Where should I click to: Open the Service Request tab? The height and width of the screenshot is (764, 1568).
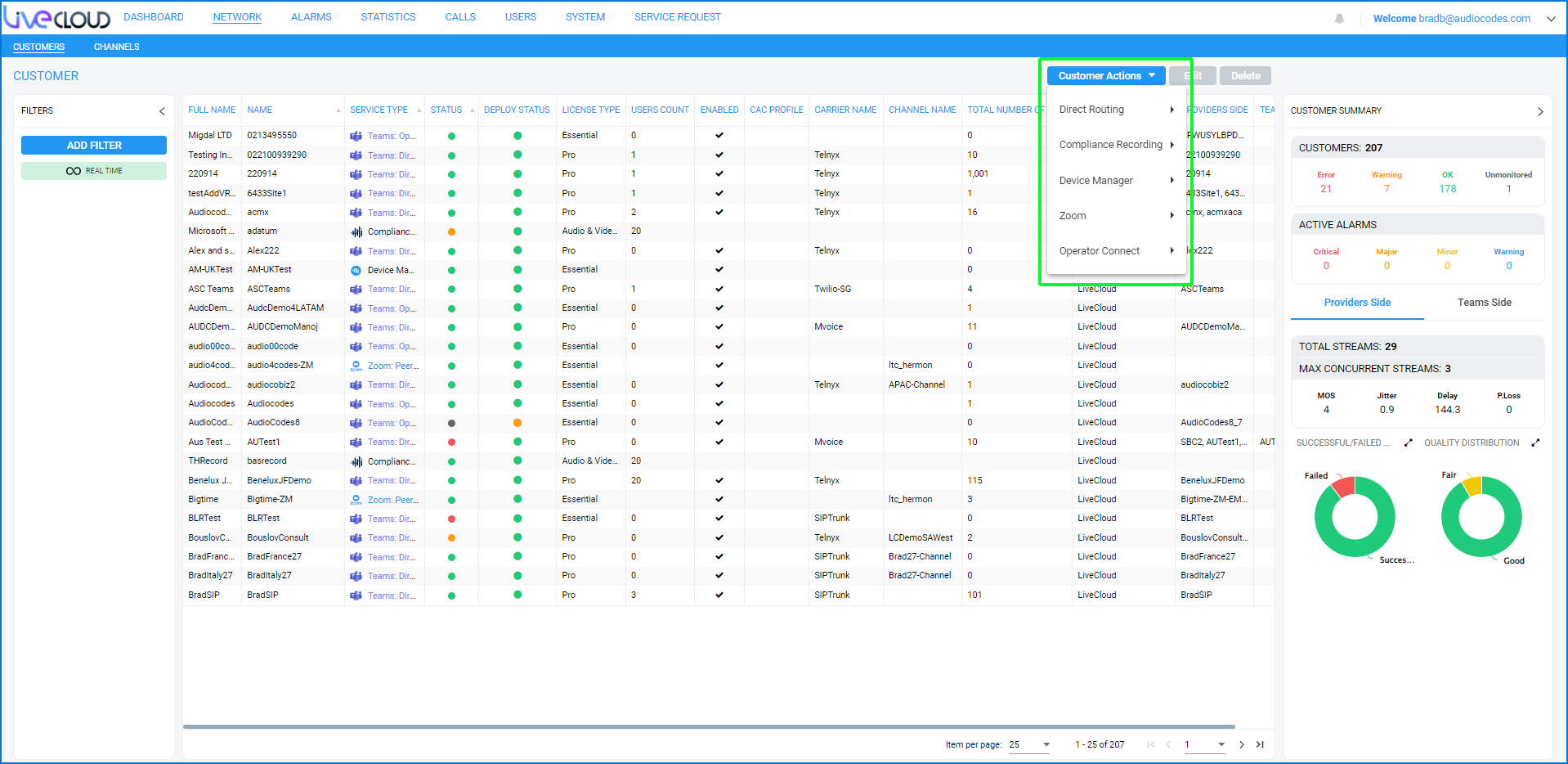678,17
